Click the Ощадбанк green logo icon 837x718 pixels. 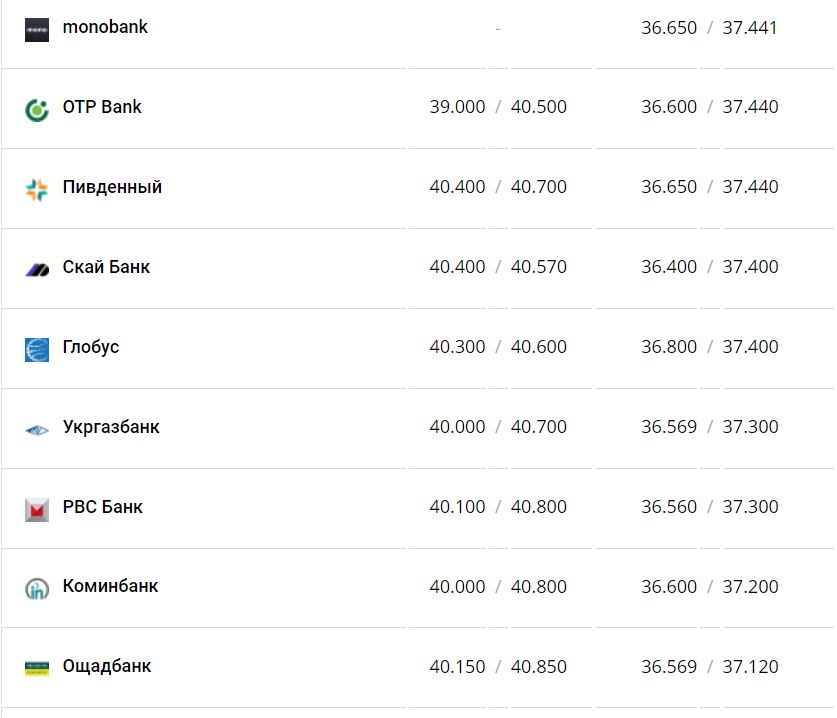coord(37,668)
